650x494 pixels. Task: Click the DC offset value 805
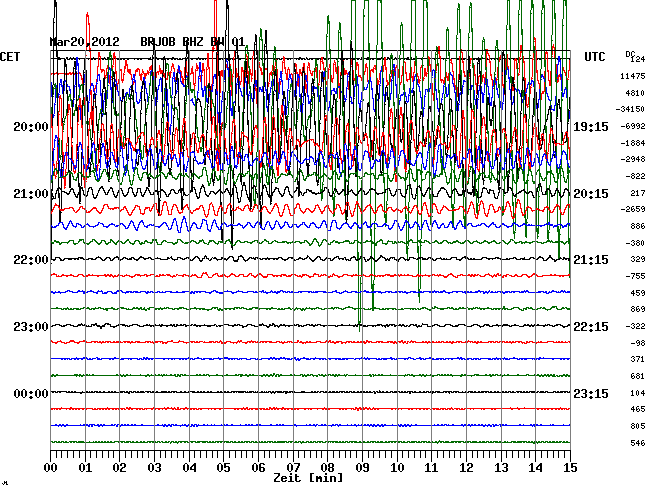(638, 426)
